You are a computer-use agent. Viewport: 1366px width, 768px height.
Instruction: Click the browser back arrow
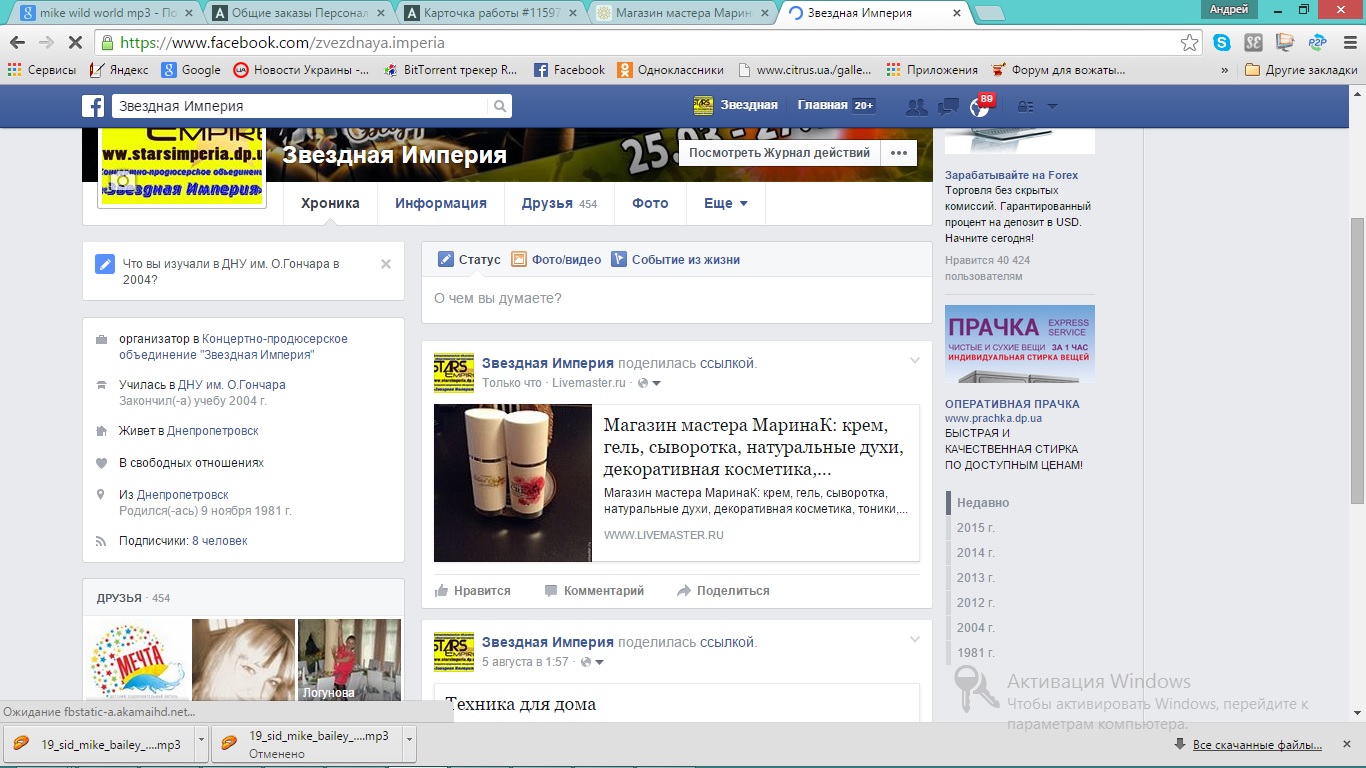pyautogui.click(x=17, y=43)
